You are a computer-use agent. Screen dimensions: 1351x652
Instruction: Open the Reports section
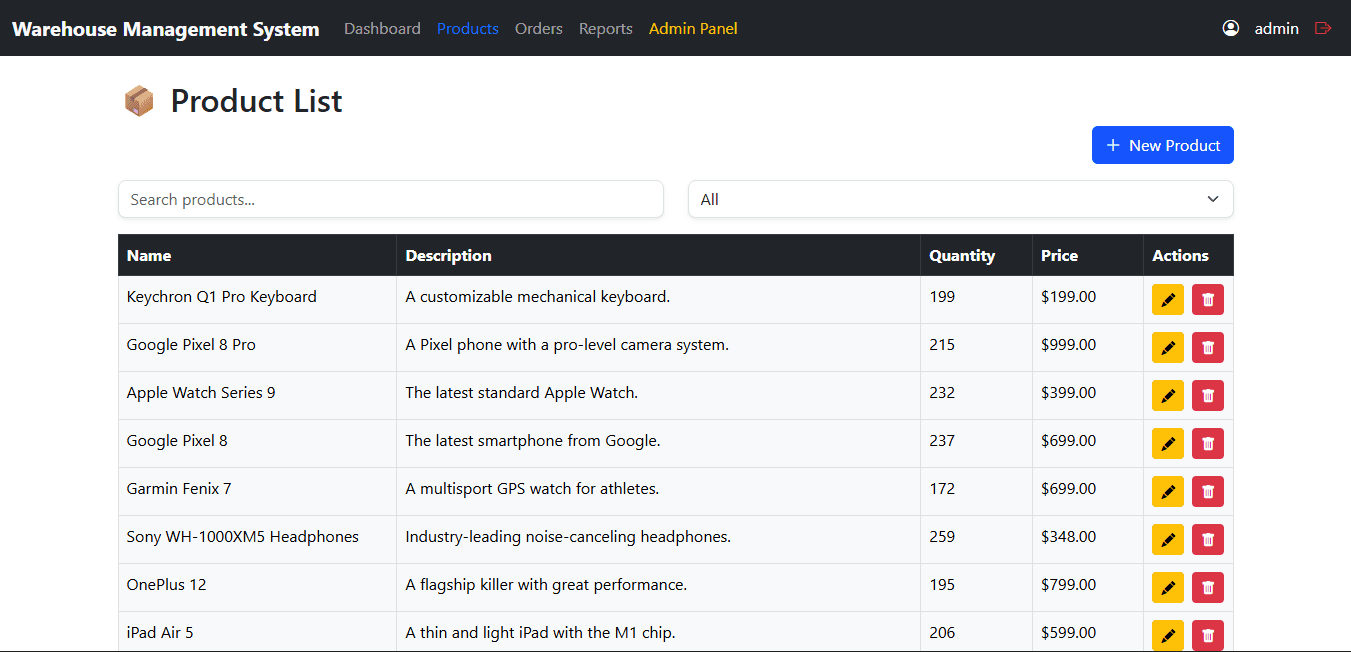(605, 29)
